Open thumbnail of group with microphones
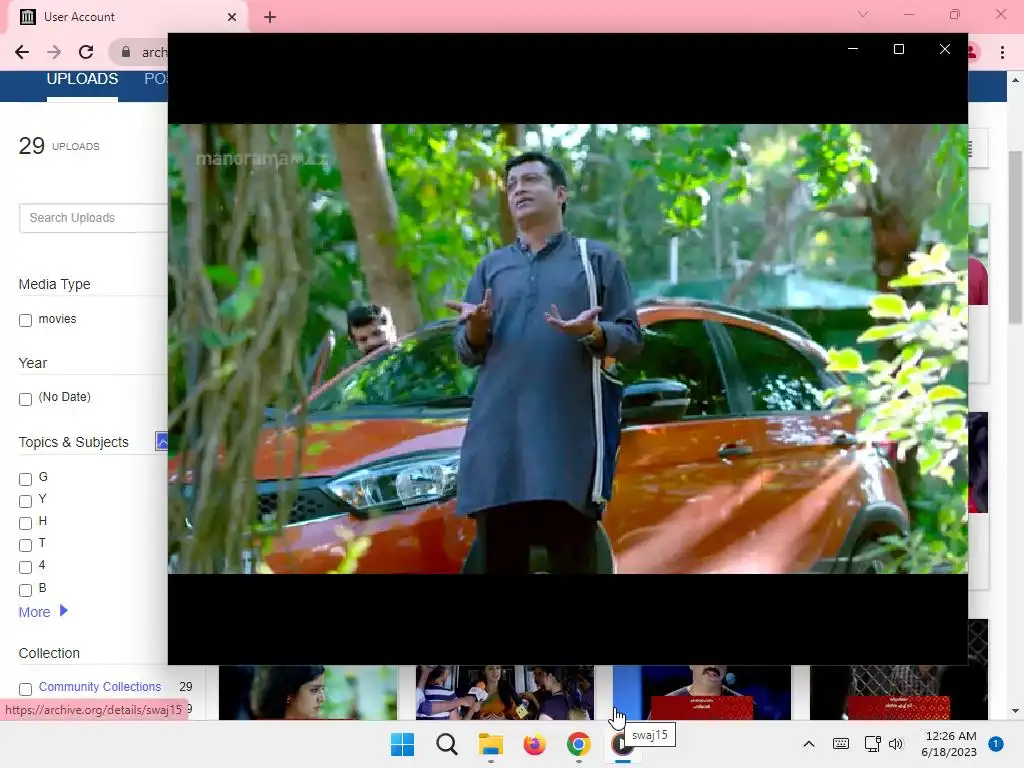1024x768 pixels. pos(505,692)
